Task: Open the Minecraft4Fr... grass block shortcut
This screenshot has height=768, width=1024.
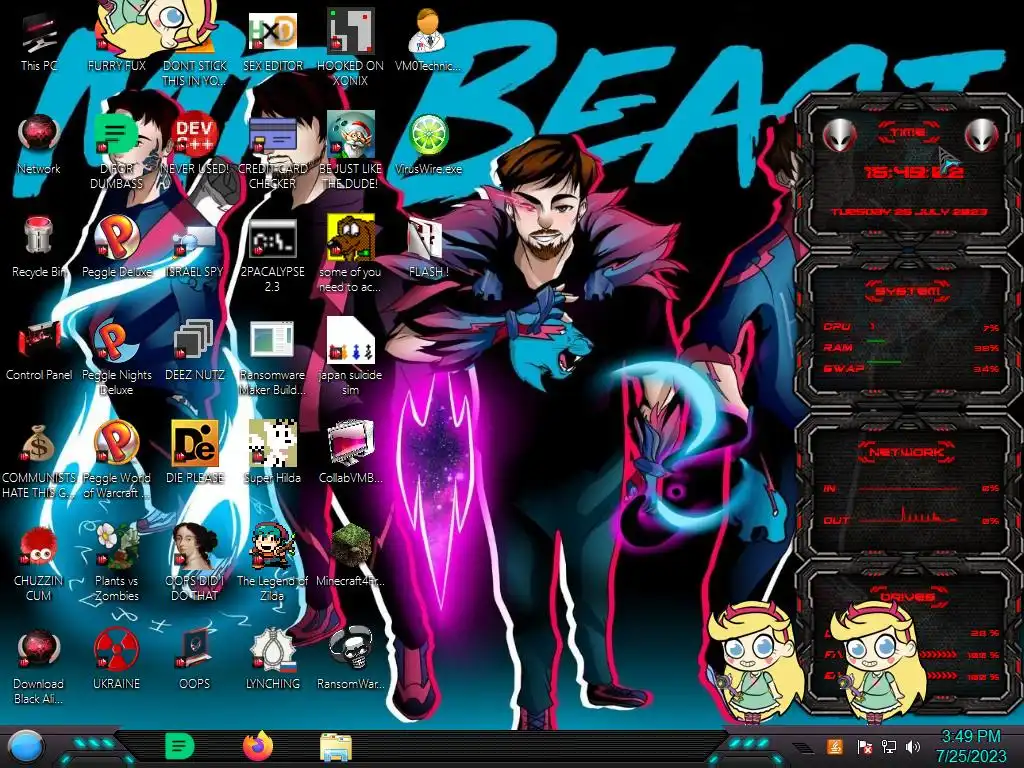Action: (350, 556)
